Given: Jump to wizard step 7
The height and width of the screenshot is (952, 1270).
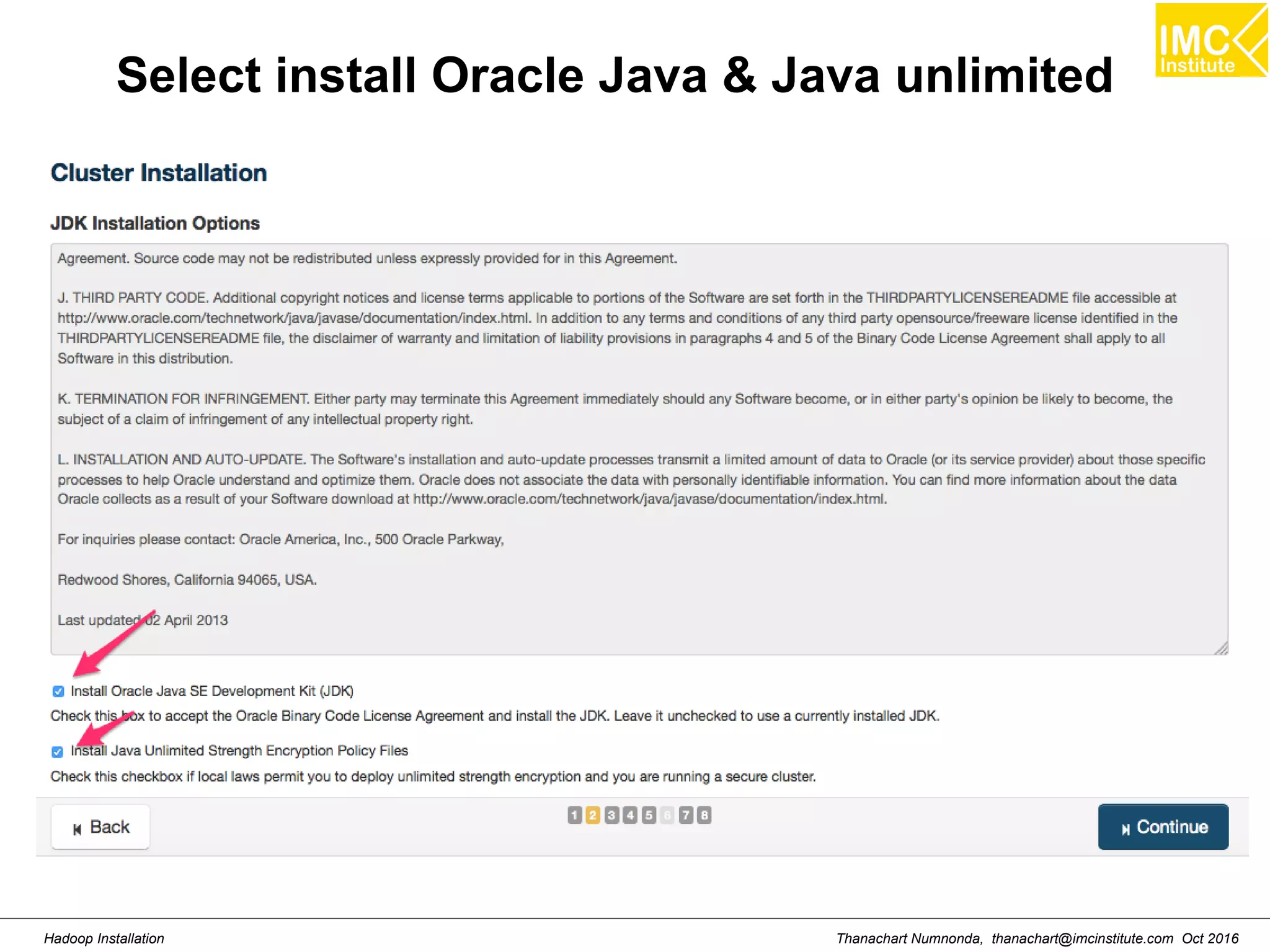Looking at the screenshot, I should 686,815.
